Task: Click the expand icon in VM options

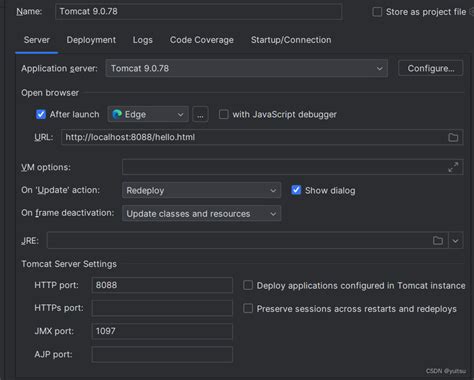Action: (x=453, y=167)
